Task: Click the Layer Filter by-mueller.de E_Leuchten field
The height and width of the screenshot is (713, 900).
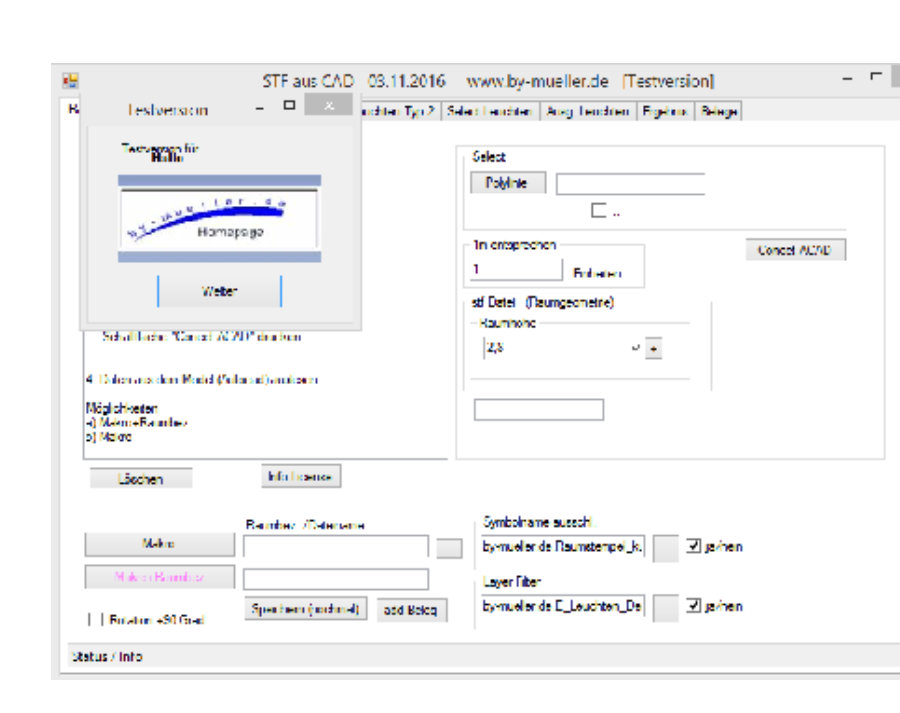Action: pyautogui.click(x=563, y=606)
